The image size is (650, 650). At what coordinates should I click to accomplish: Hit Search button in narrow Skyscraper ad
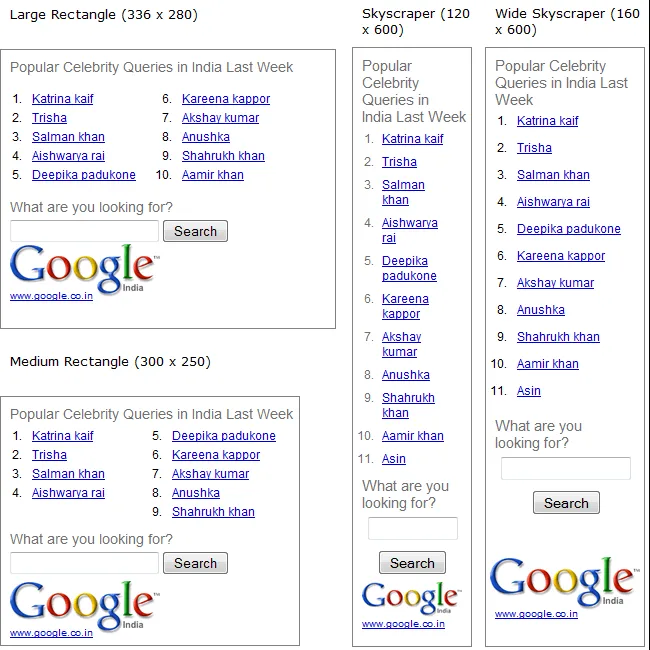click(412, 563)
